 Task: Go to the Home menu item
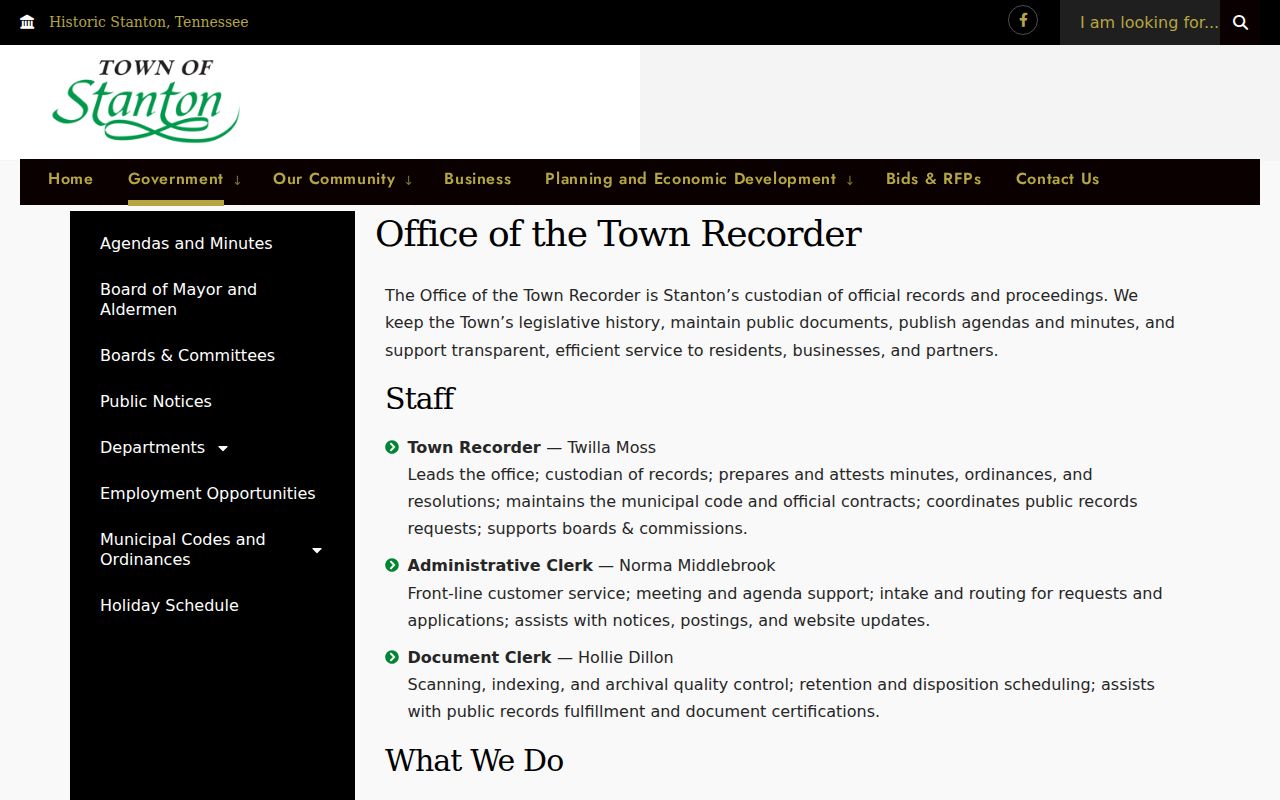[x=70, y=179]
